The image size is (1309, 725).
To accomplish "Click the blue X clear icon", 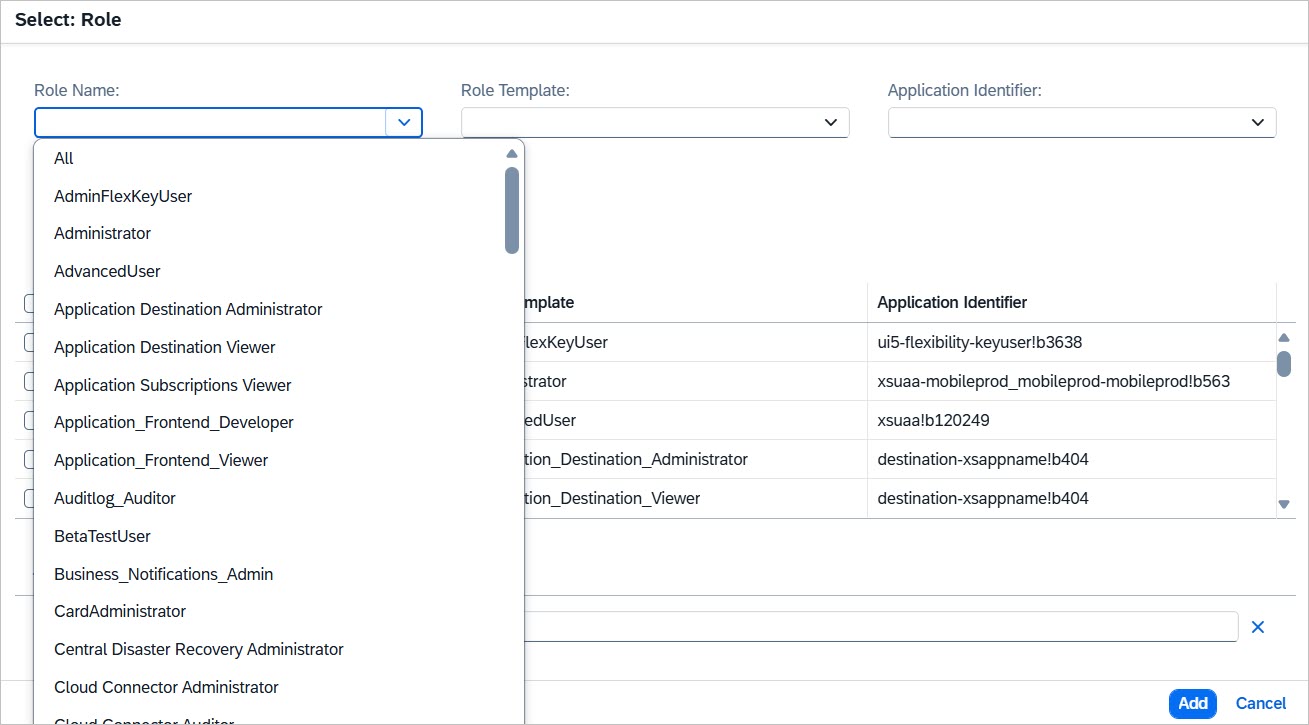I will (1258, 627).
